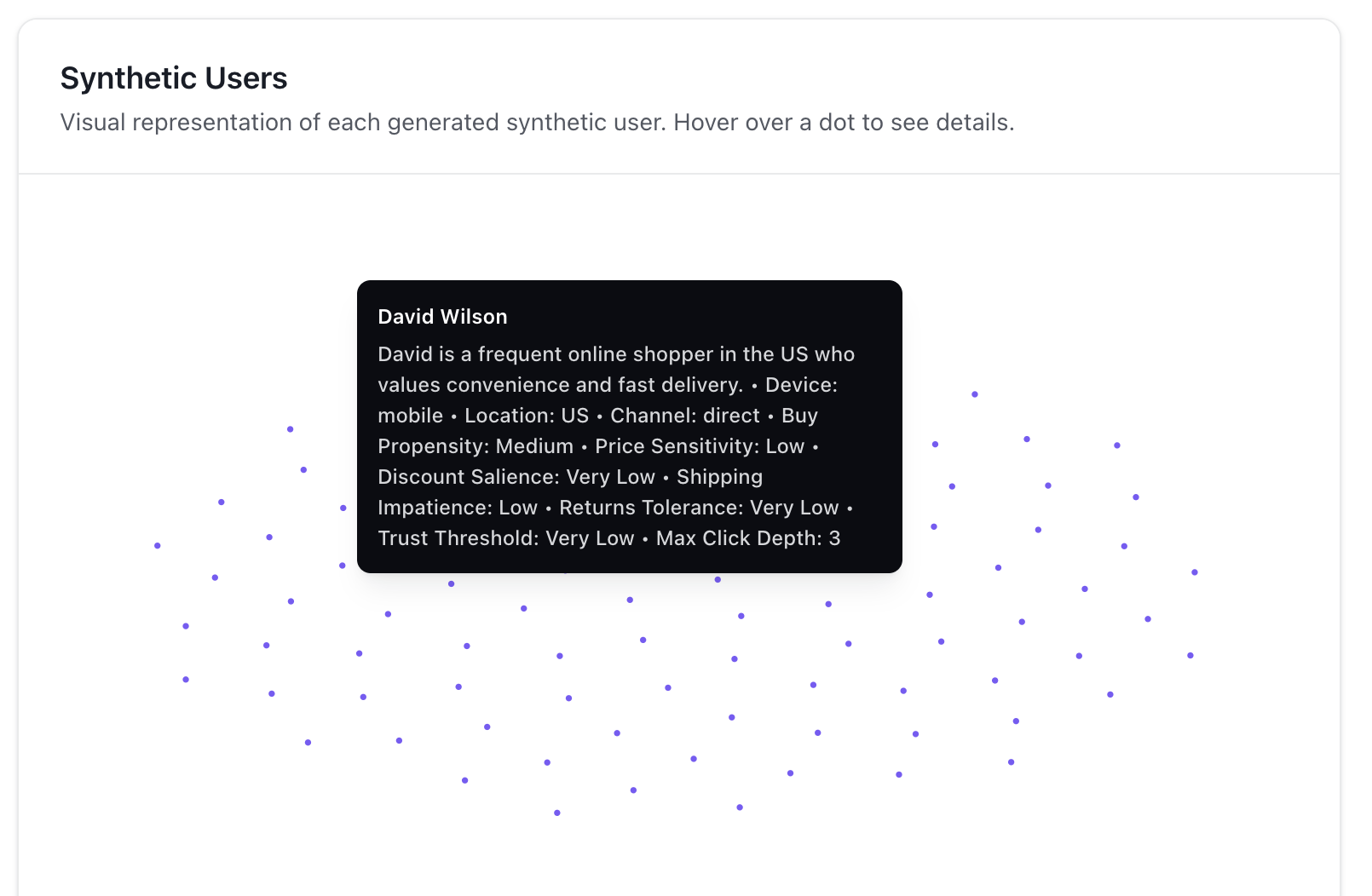Click the 'Synthetic Users' heading
Image resolution: width=1372 pixels, height=896 pixels.
click(174, 78)
